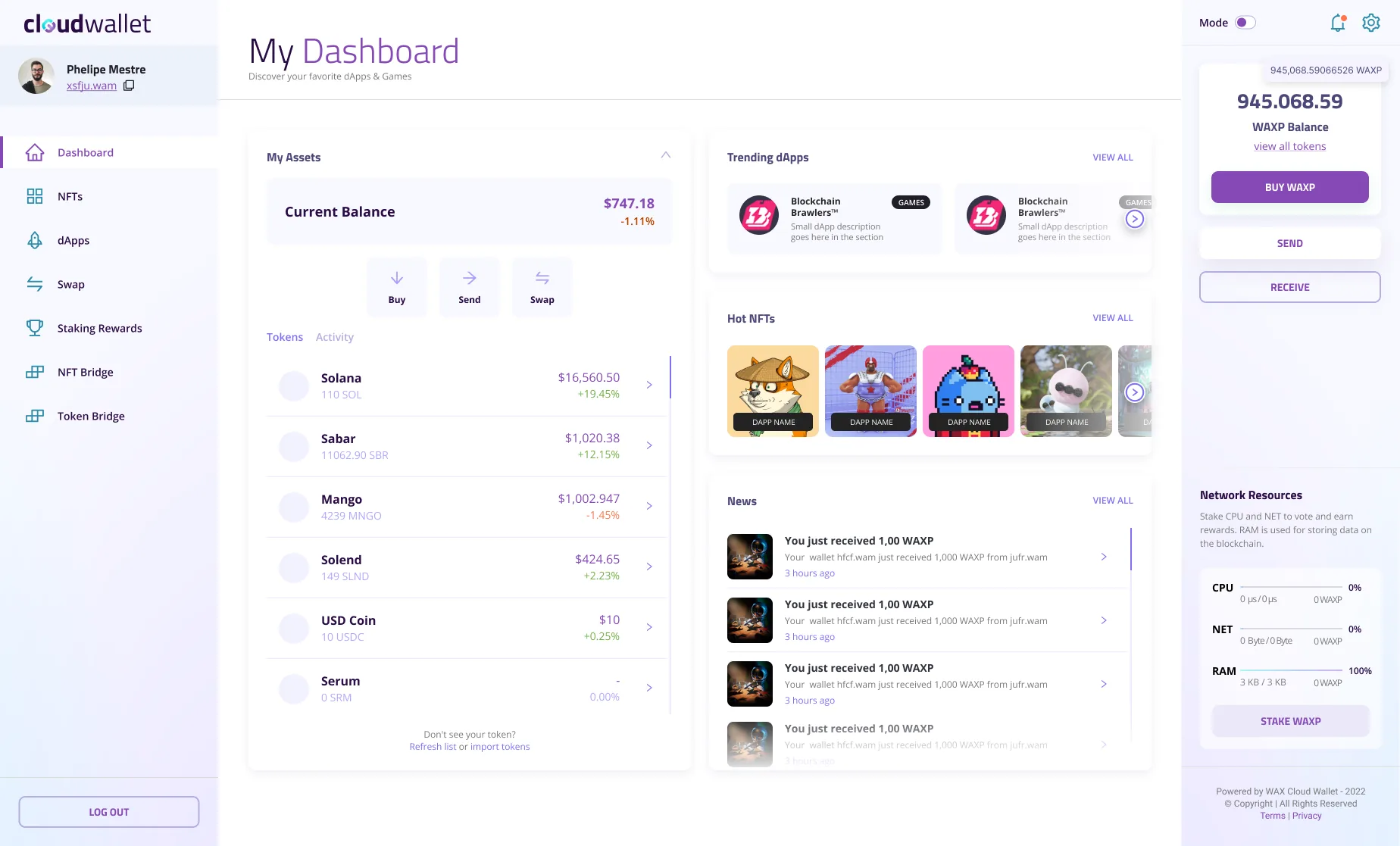Click the dApps rocket icon

click(x=35, y=240)
